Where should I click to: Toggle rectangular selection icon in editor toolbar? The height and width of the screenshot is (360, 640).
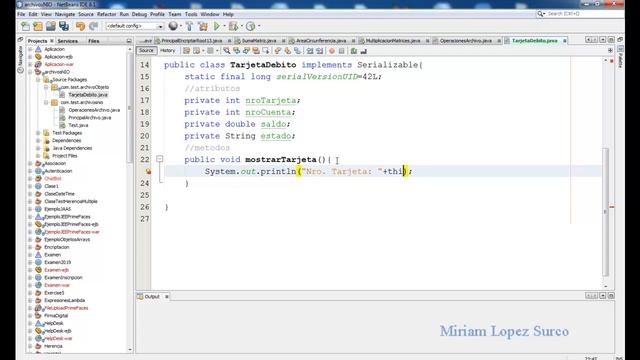coord(266,51)
